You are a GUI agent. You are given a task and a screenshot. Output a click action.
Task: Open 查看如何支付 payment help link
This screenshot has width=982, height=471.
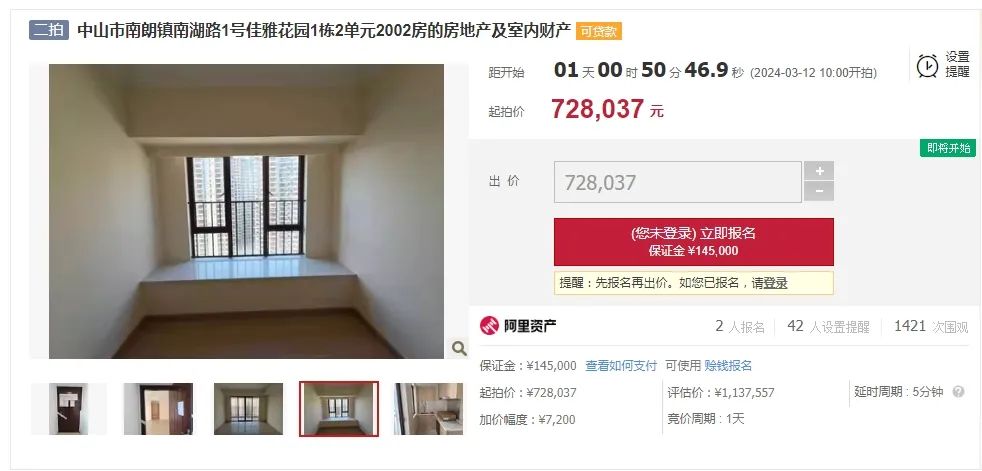(621, 366)
